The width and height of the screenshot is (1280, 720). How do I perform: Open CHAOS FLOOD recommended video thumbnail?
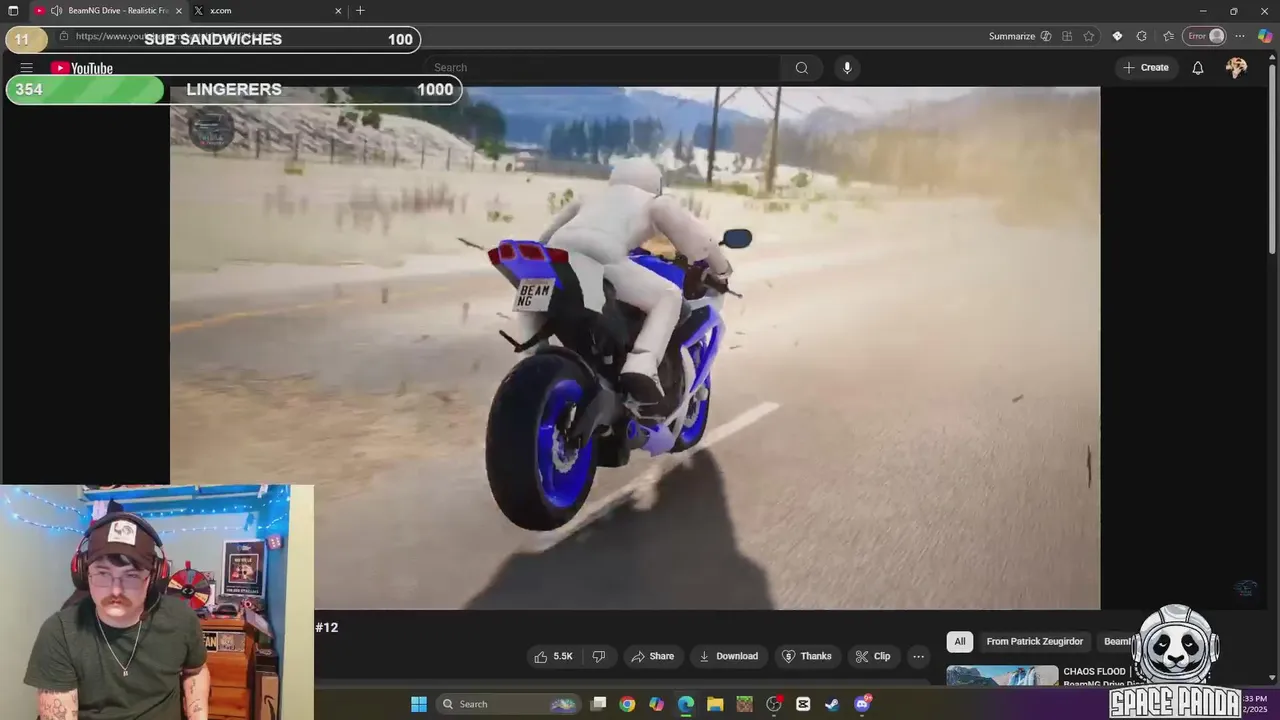point(1002,676)
